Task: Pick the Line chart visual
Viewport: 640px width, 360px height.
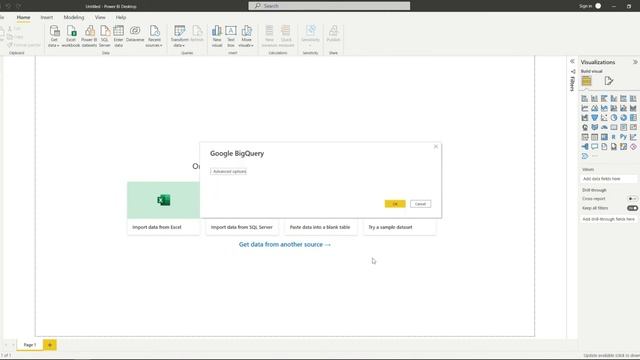Action: 585,108
